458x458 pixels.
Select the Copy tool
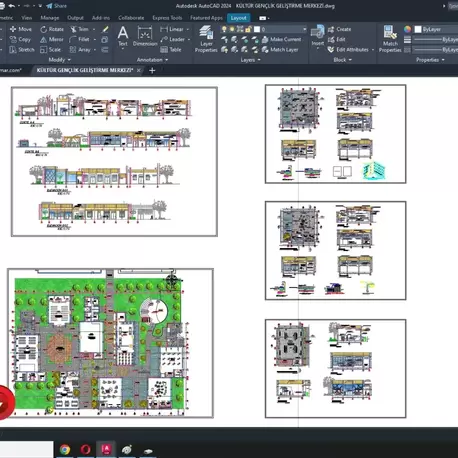21,39
